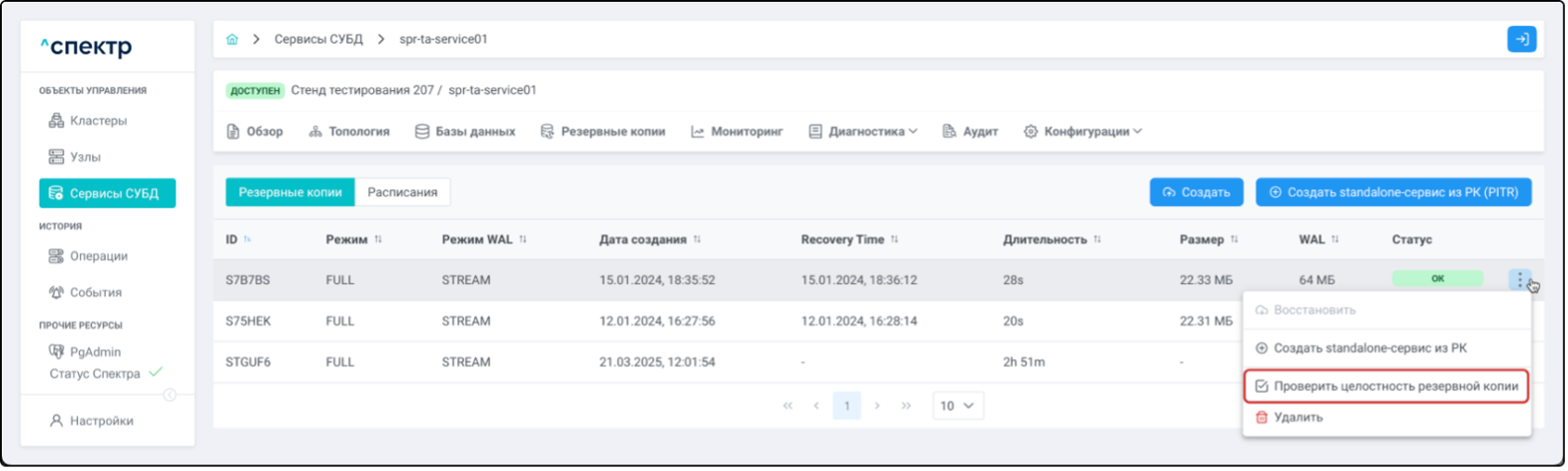Click Создать standalone-сервис из РК (PITR) button

tap(1393, 192)
